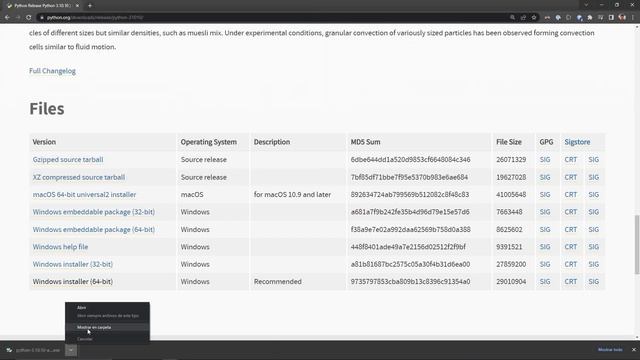
Task: Close the Python Release tab
Action: click(x=77, y=6)
